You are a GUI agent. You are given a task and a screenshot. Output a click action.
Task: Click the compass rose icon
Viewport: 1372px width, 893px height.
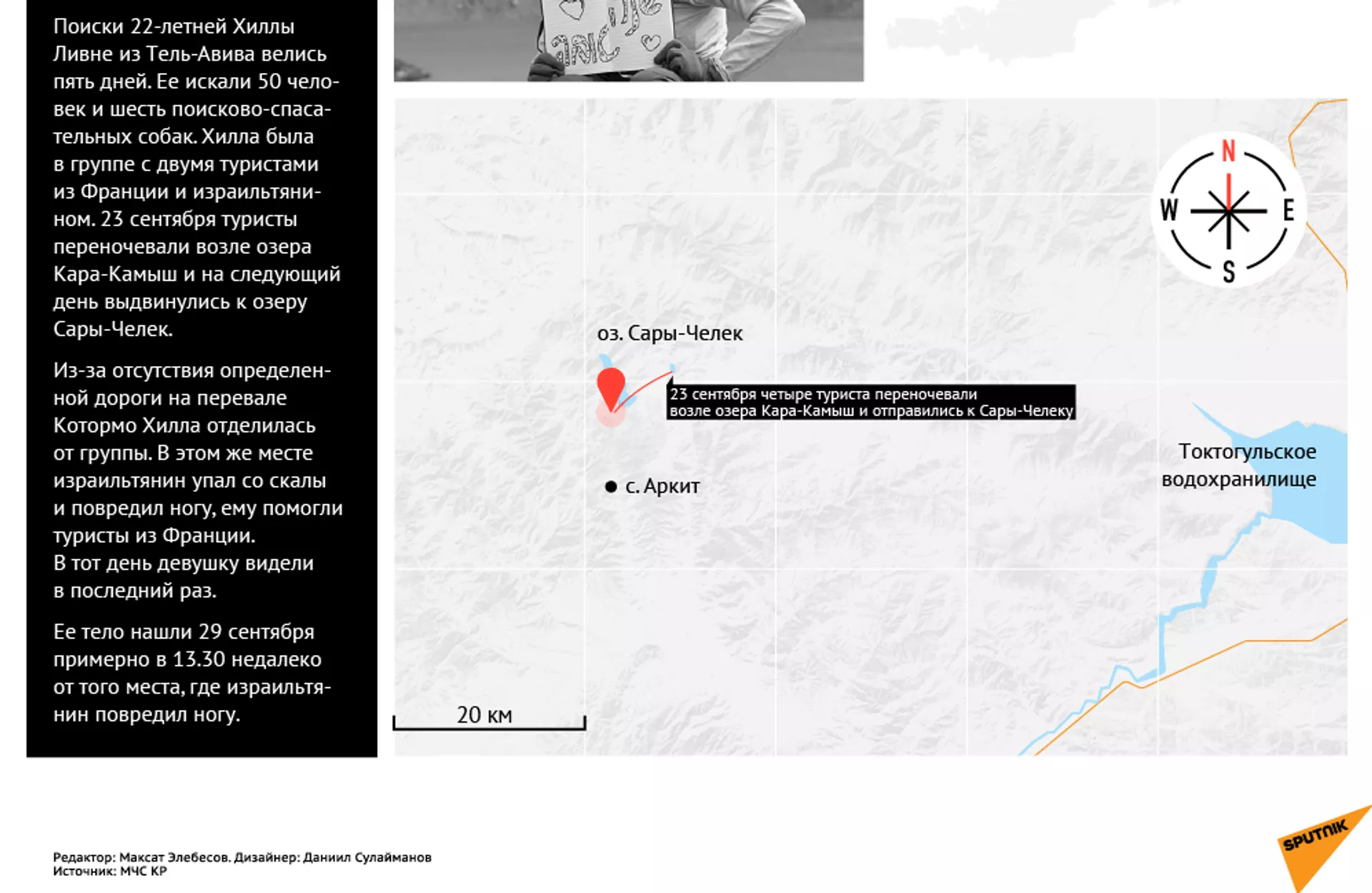pyautogui.click(x=1228, y=211)
